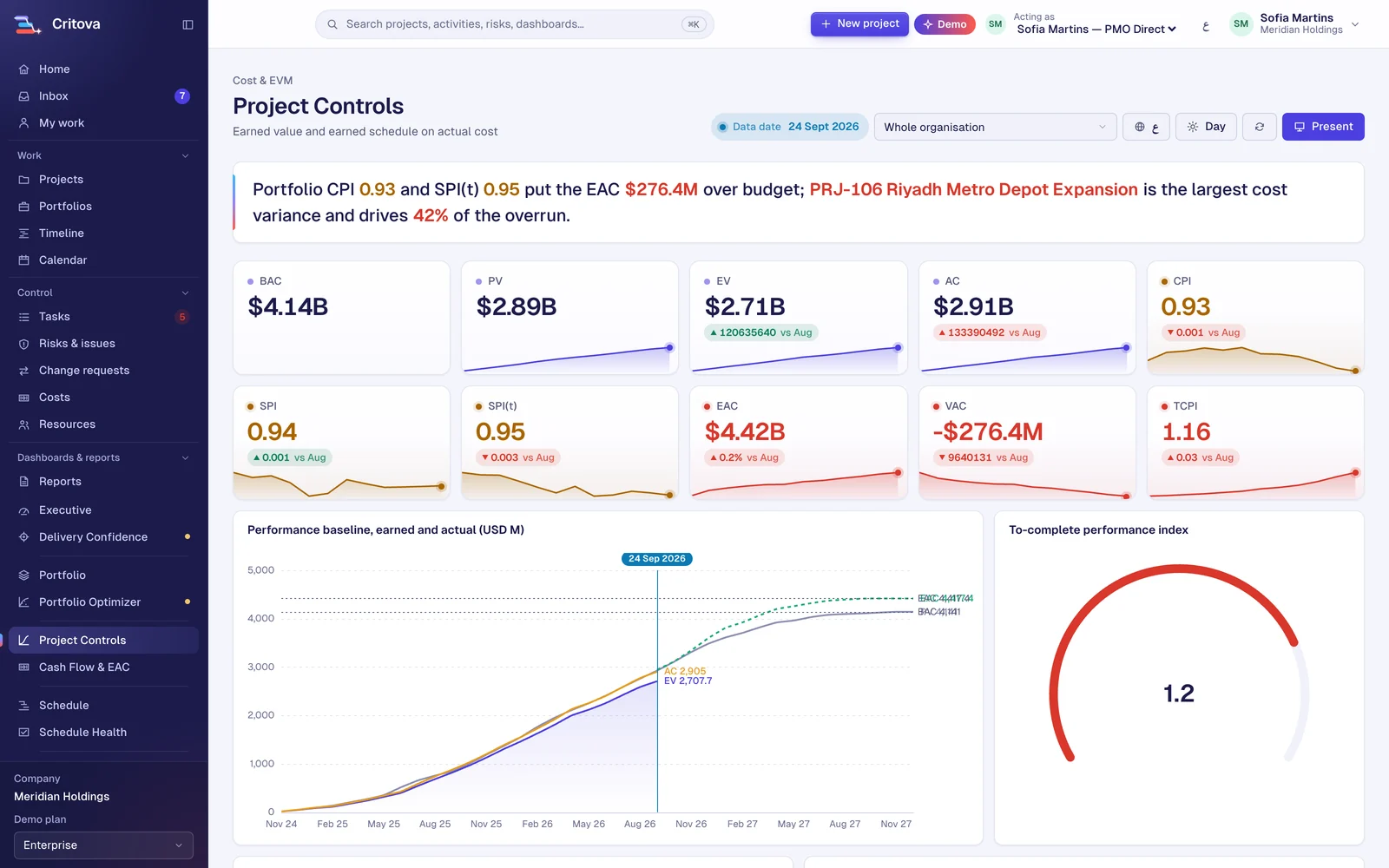Click the TCPI gauge value 1.2
Screen dimensions: 1389x868
pyautogui.click(x=1179, y=694)
